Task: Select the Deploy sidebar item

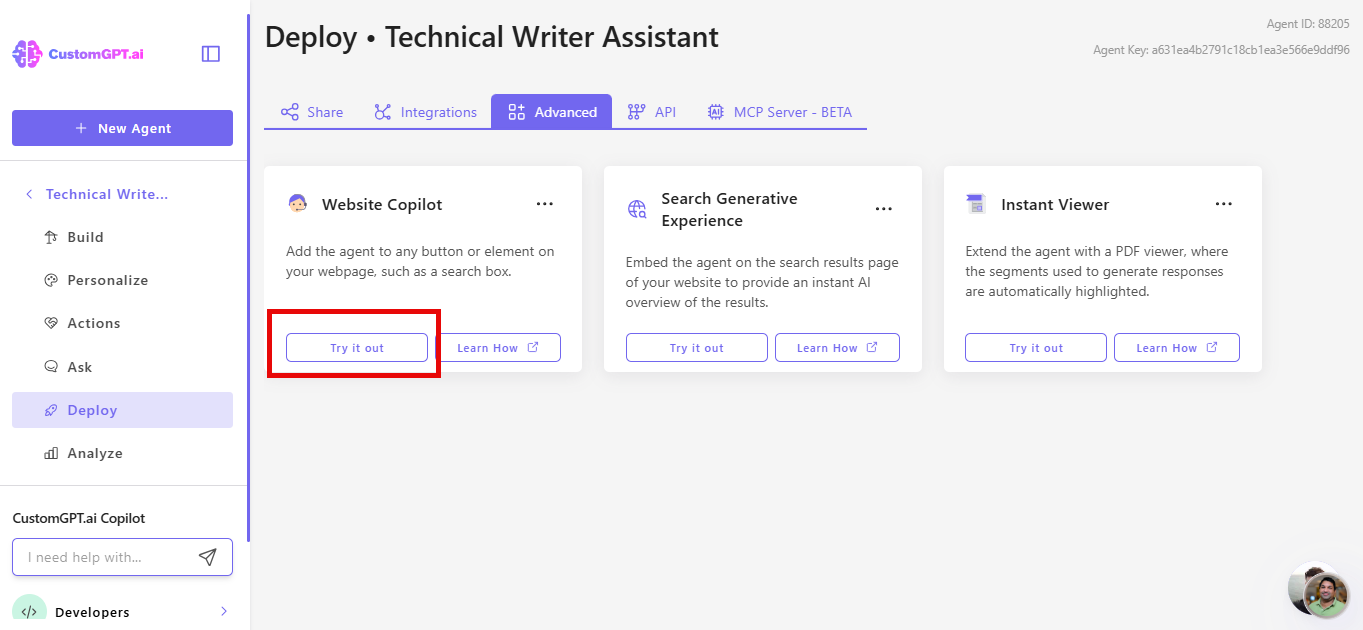Action: 122,410
